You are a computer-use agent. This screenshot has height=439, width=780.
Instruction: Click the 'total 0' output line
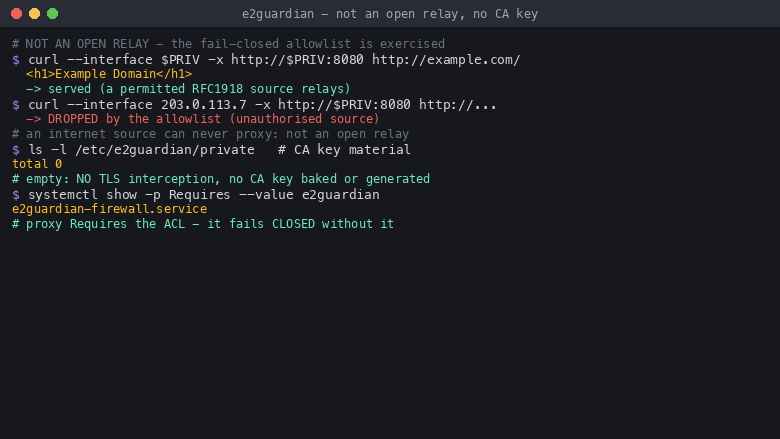(37, 164)
